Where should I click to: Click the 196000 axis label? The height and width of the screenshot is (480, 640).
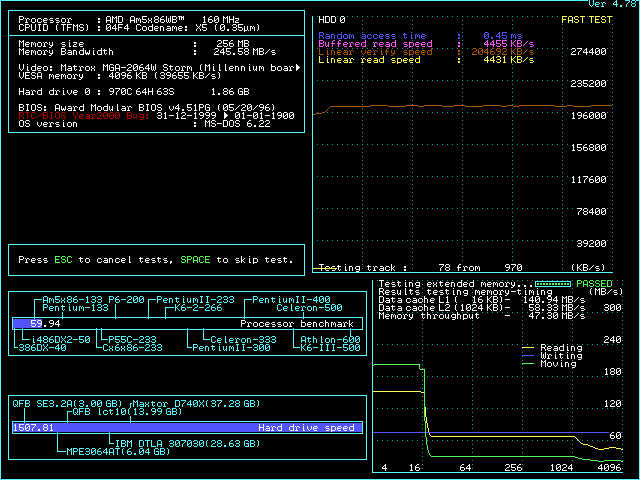[x=588, y=116]
